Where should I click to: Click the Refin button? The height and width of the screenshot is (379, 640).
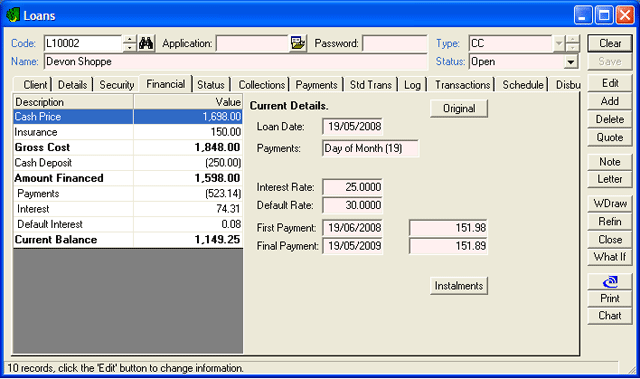click(x=610, y=222)
